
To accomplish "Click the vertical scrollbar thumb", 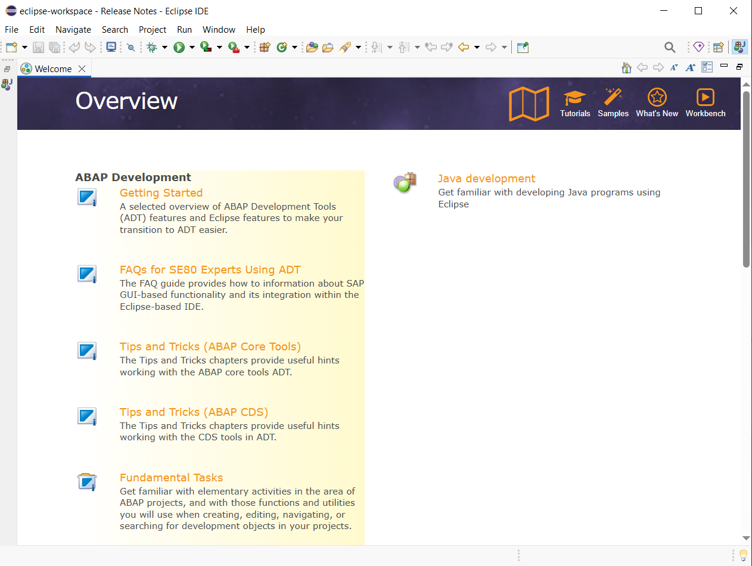I will (x=746, y=178).
